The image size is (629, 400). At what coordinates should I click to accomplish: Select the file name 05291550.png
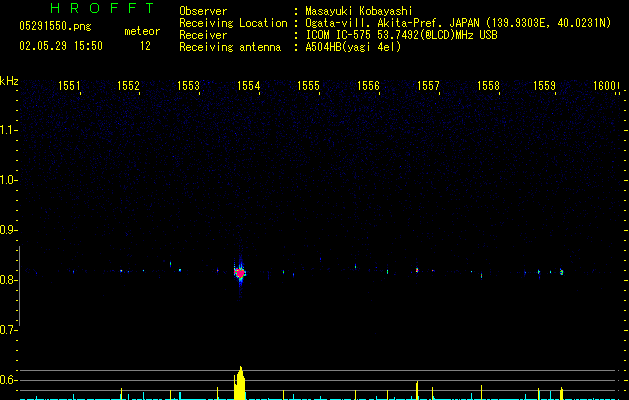click(55, 26)
